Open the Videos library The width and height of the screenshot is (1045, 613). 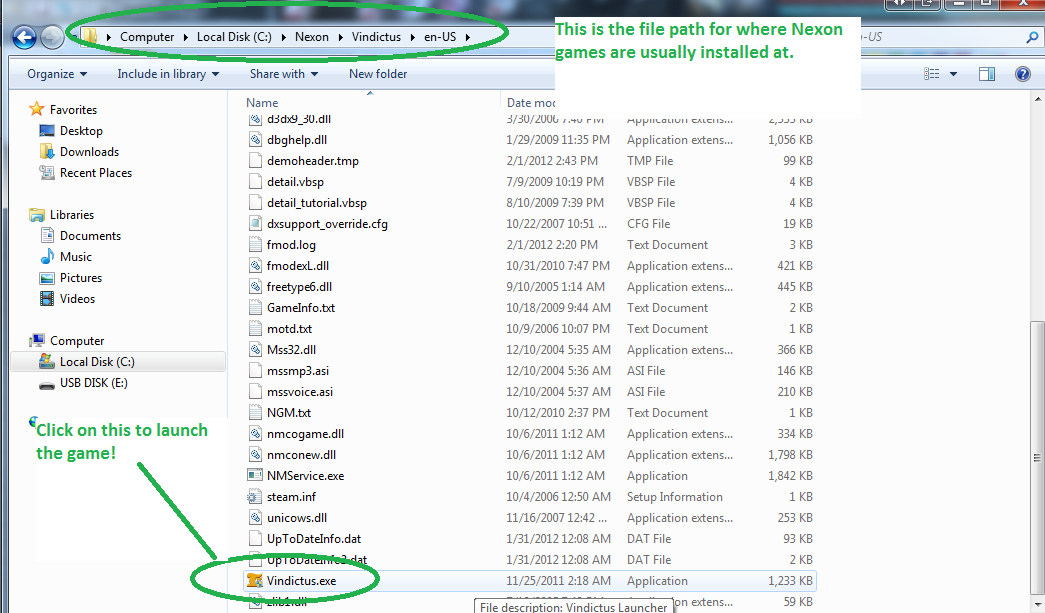tap(77, 299)
